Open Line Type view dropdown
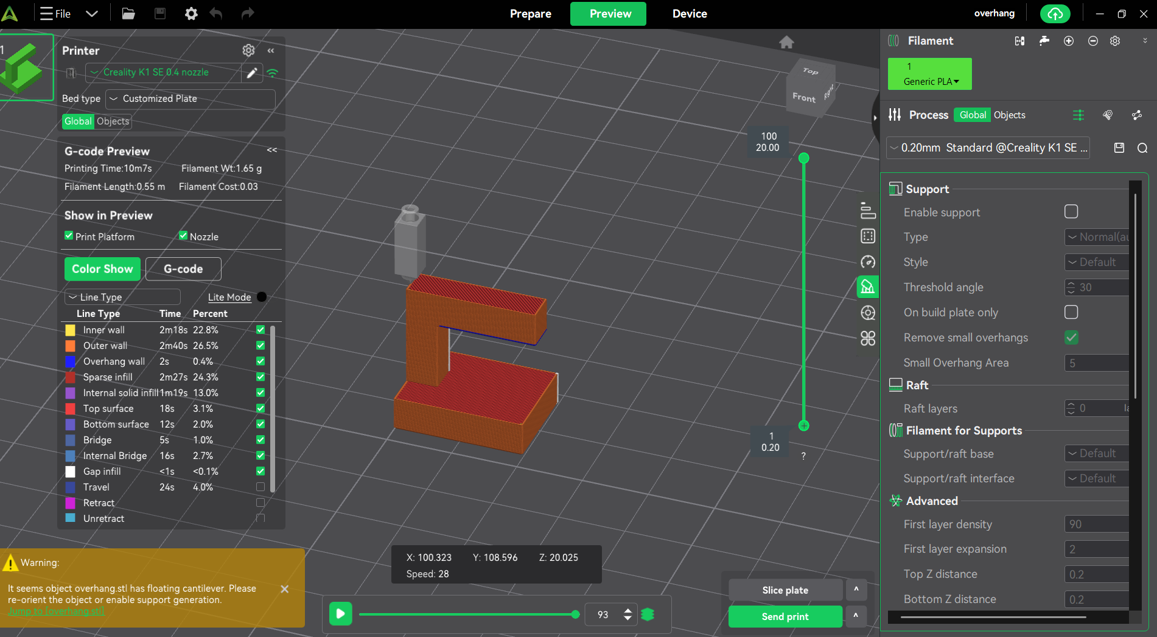The image size is (1157, 637). [122, 297]
